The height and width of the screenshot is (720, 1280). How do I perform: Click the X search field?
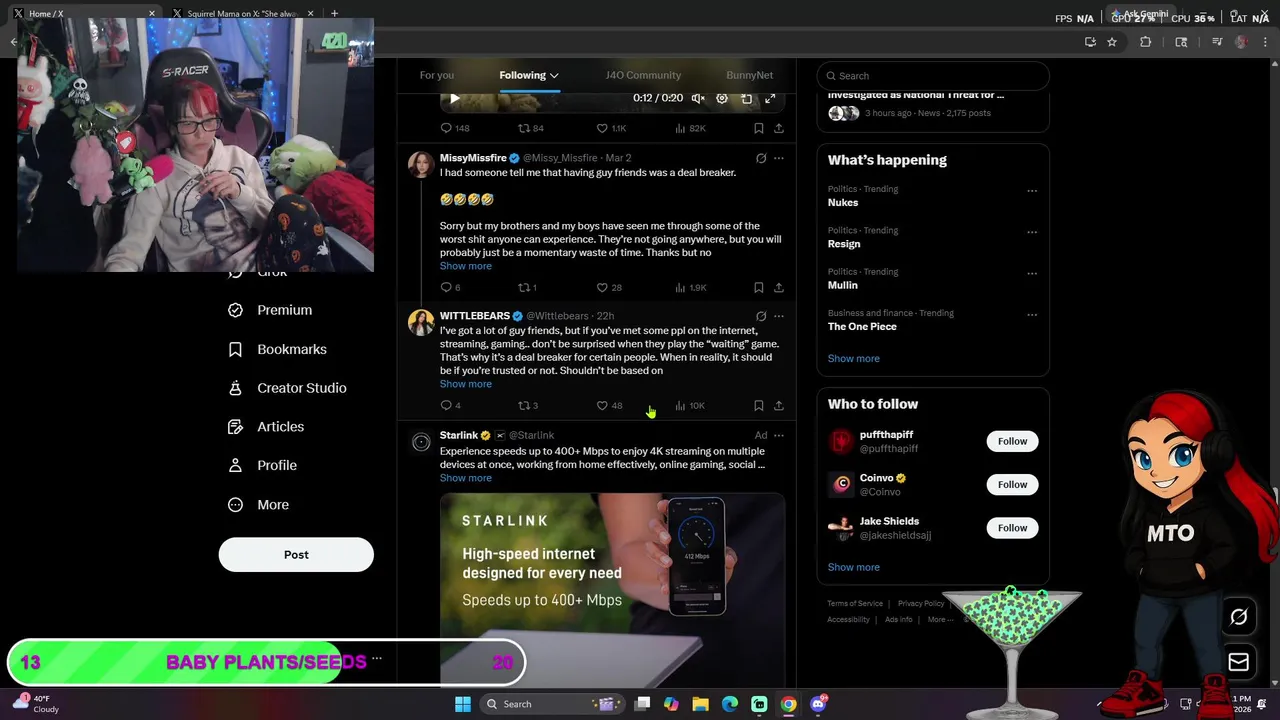(x=933, y=76)
